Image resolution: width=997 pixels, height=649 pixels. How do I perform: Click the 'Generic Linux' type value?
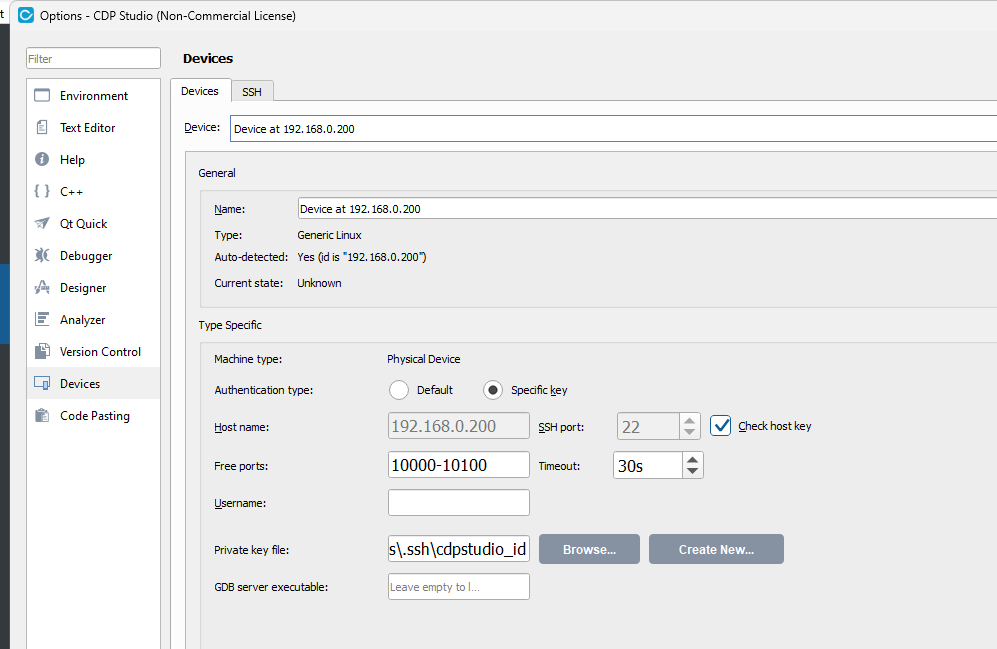pos(329,235)
